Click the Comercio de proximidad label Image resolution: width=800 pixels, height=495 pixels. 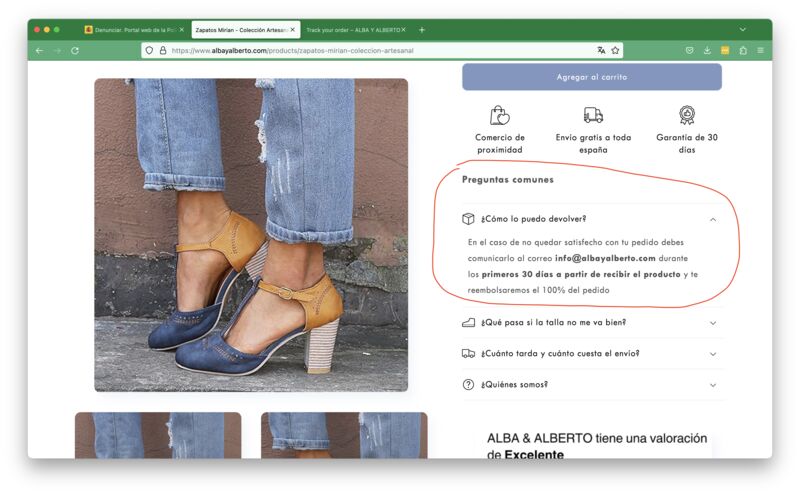click(x=499, y=143)
